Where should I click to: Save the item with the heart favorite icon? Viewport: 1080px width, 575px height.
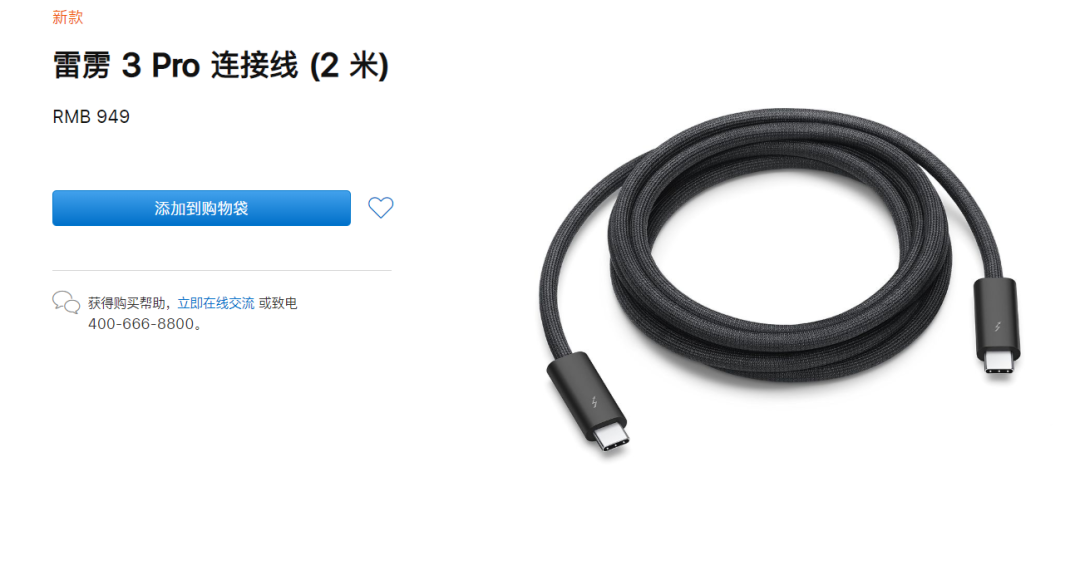(x=380, y=207)
